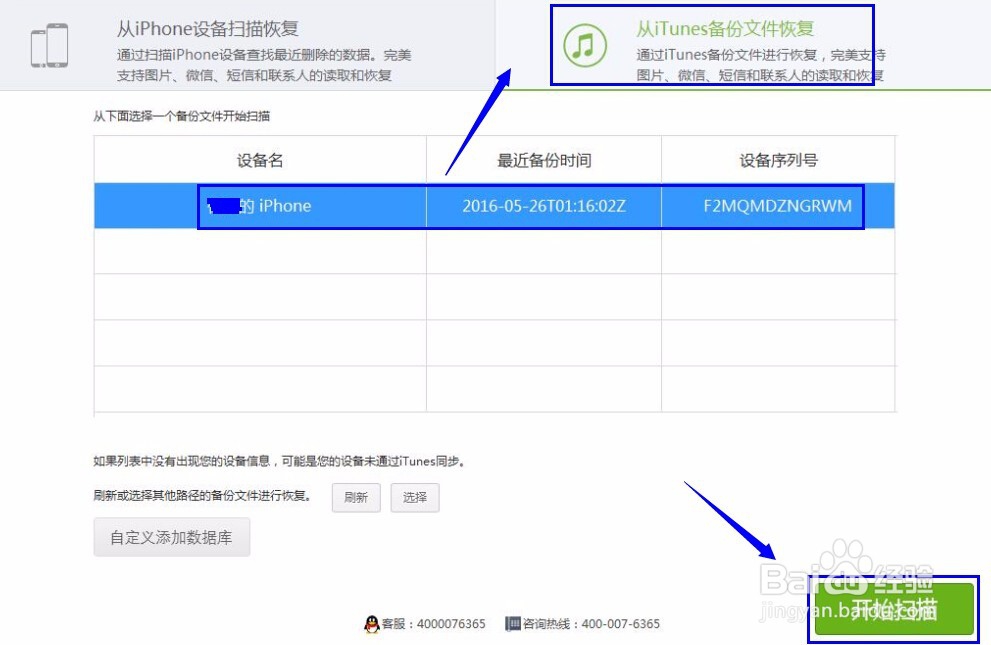Click the iPhone device icon
Image resolution: width=991 pixels, height=645 pixels.
pos(49,45)
